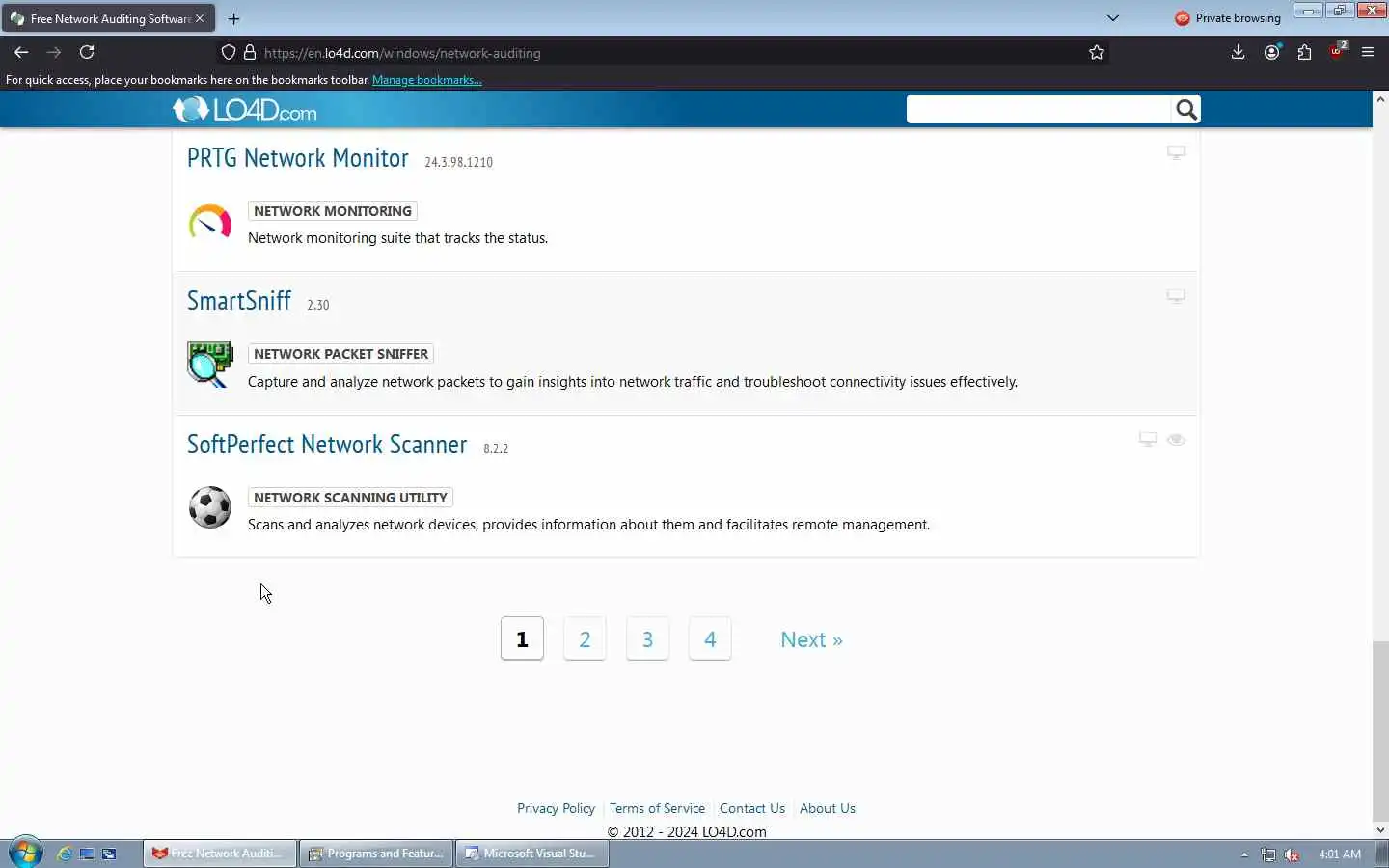Click the 4:01 AM taskbar clock
Screen dimensions: 1389x868
(x=1340, y=854)
